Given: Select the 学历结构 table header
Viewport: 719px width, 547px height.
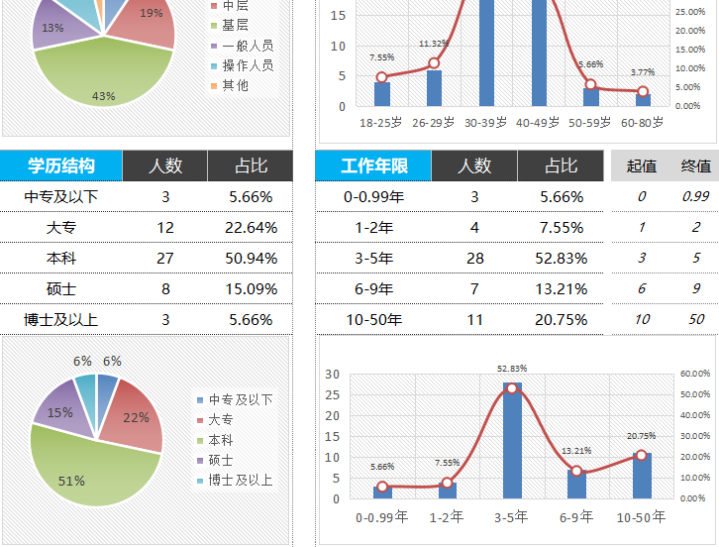Looking at the screenshot, I should (61, 166).
